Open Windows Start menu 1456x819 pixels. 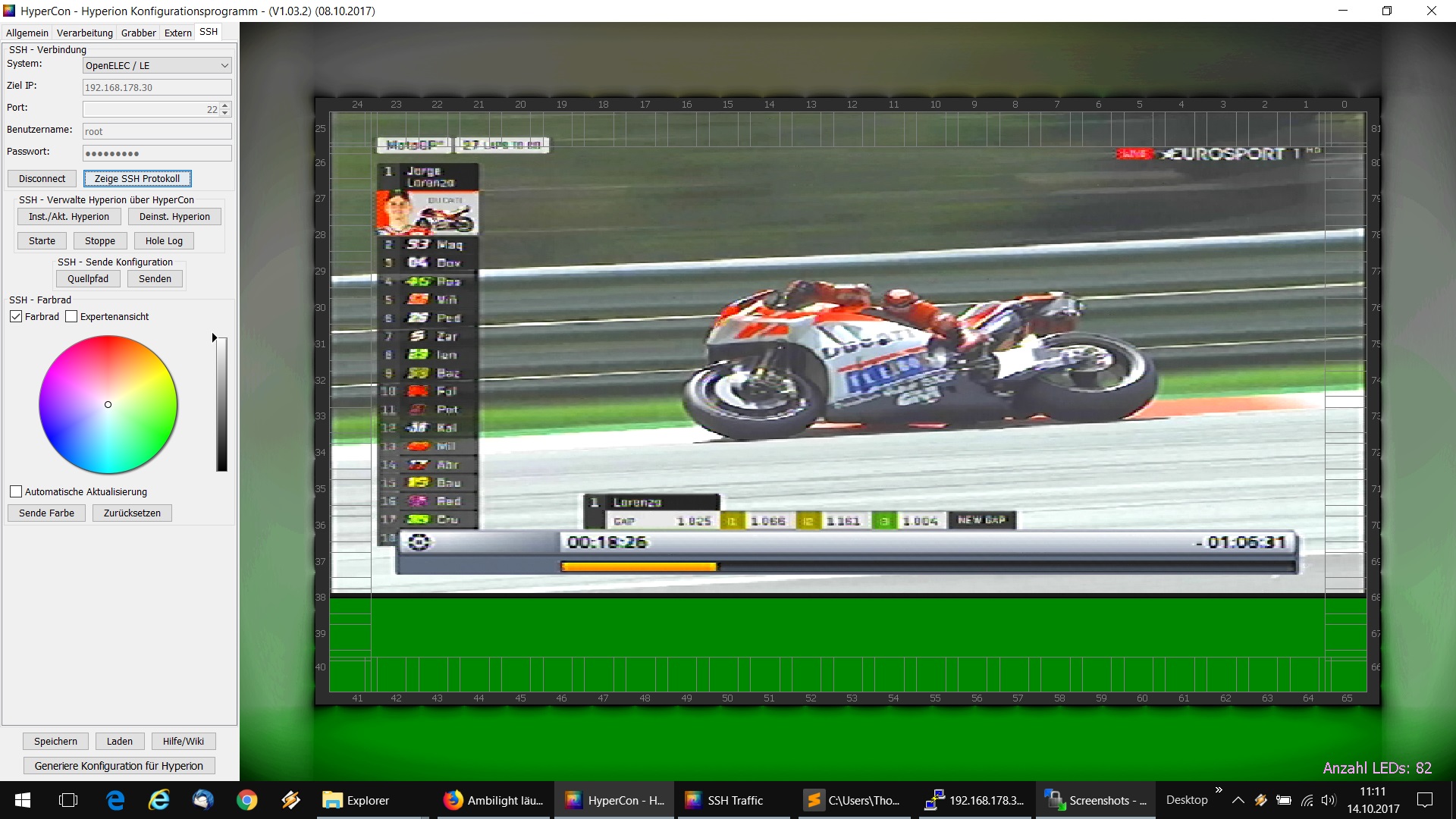[22, 800]
